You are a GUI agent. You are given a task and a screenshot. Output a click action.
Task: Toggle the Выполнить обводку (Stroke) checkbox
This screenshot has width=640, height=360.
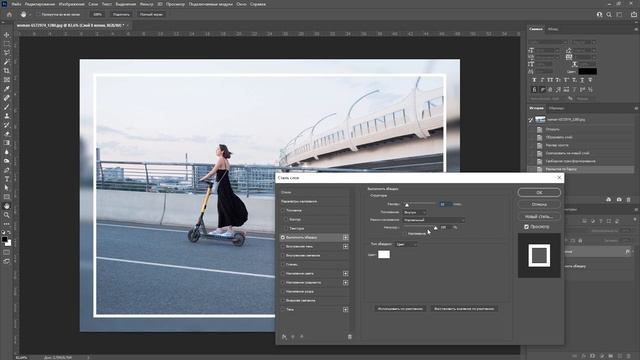(282, 237)
